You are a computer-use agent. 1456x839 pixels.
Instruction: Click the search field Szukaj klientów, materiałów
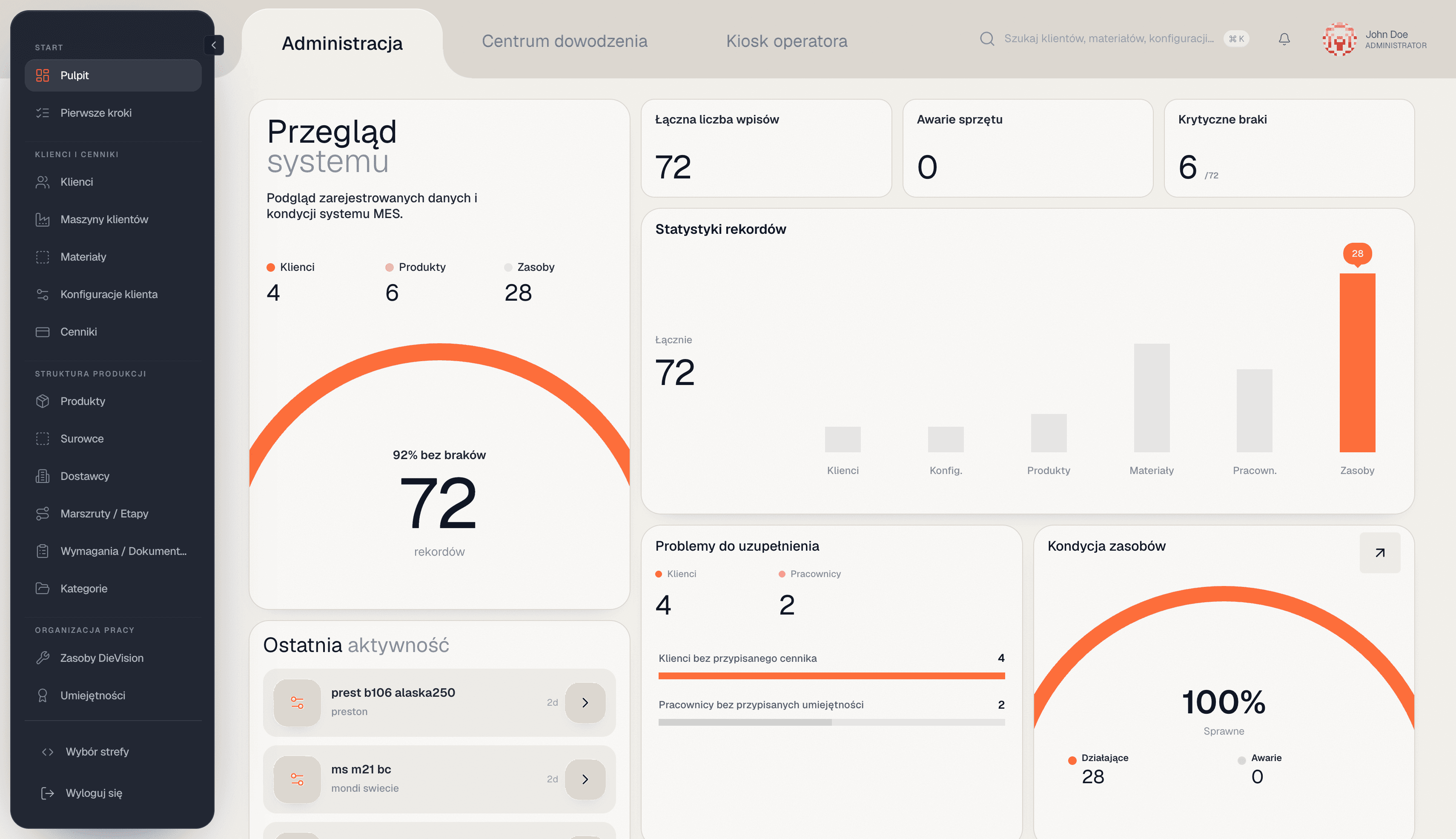click(x=1109, y=39)
